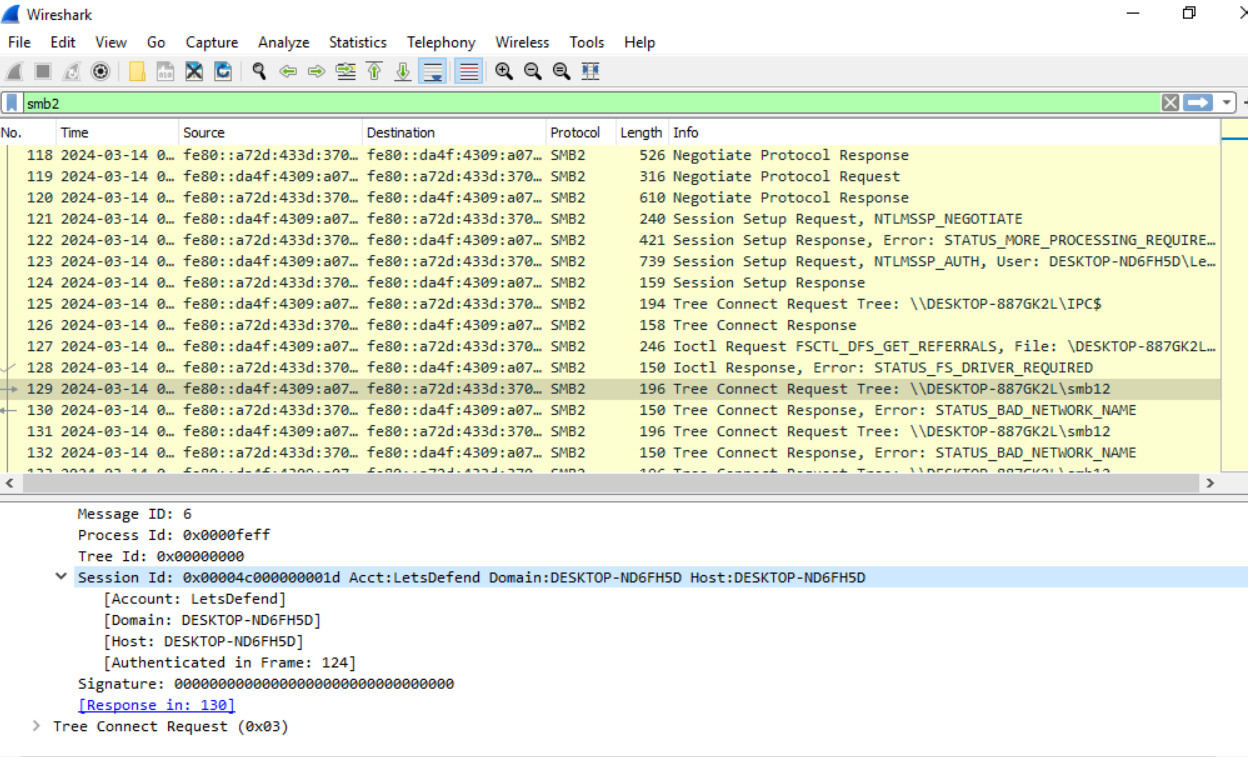Expand the Tree Connect Request (0x03) node
1248x757 pixels.
coord(37,726)
